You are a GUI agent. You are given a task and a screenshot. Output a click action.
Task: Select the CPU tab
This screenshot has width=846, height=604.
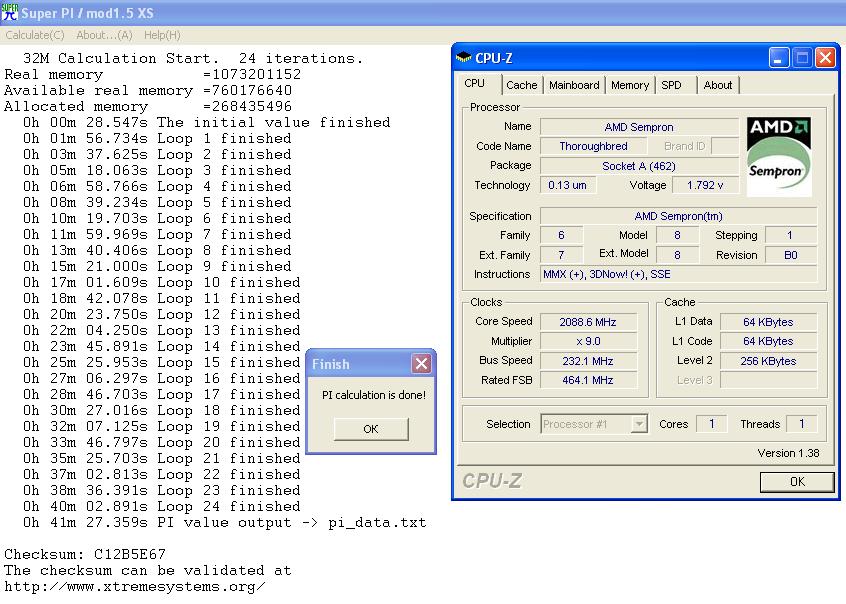[475, 84]
